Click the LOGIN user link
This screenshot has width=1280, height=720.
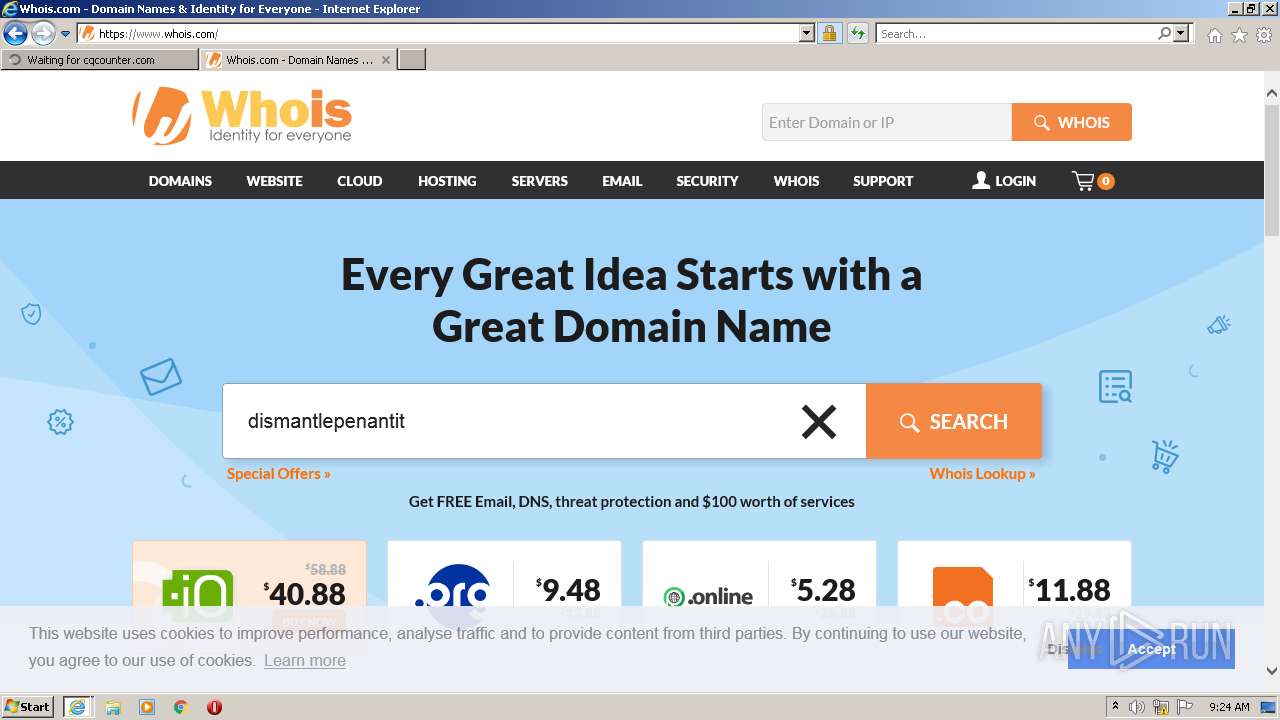click(x=1004, y=181)
